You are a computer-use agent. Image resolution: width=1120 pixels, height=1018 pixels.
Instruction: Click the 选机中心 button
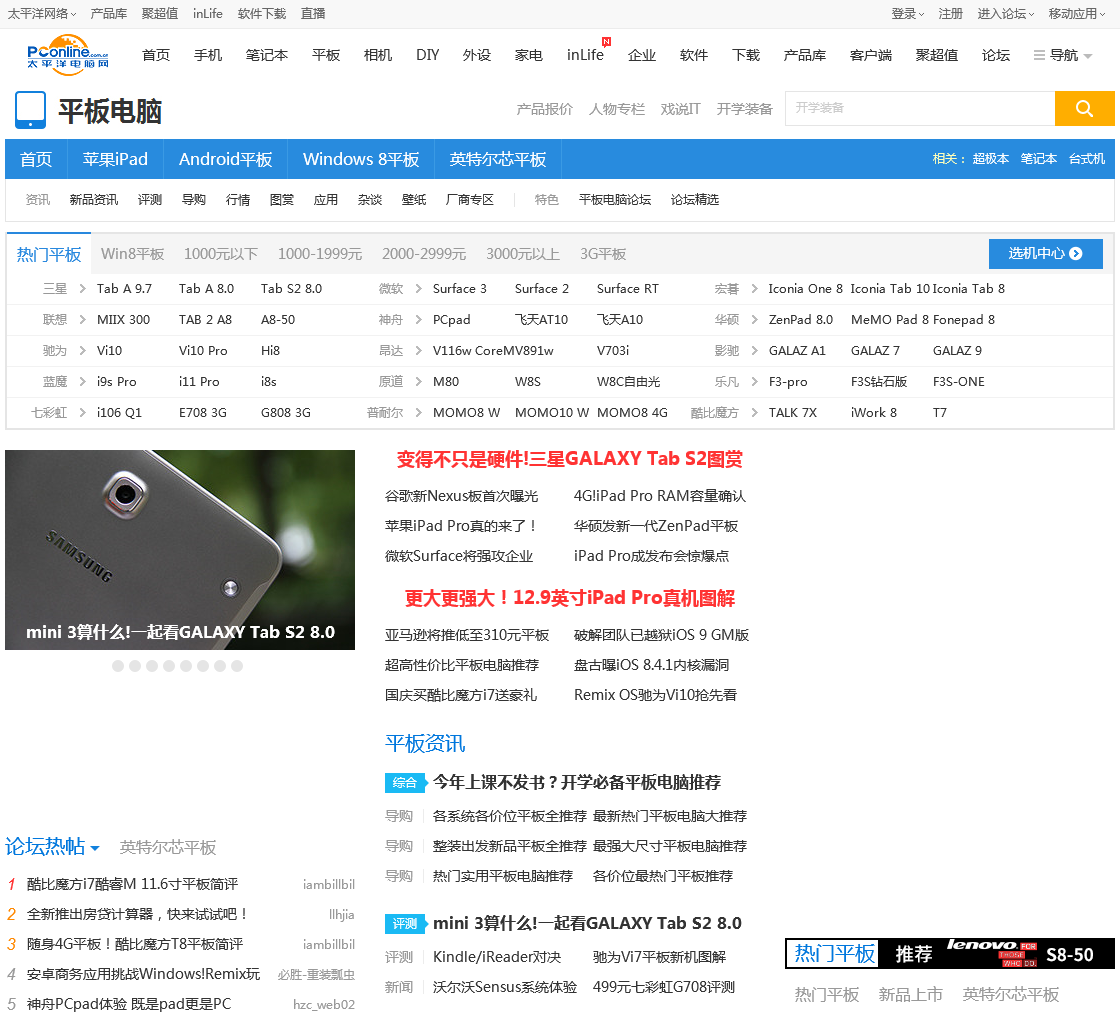point(1046,254)
